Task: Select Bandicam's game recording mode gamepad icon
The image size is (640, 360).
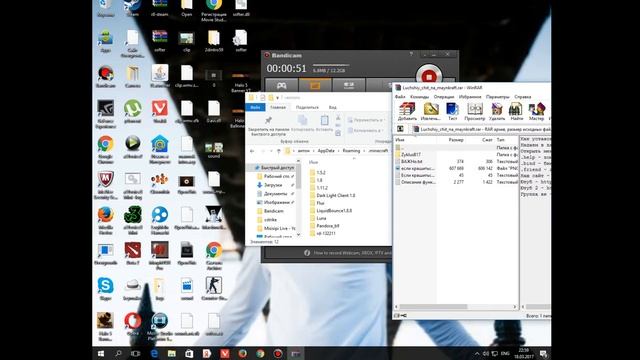Action: pos(282,86)
